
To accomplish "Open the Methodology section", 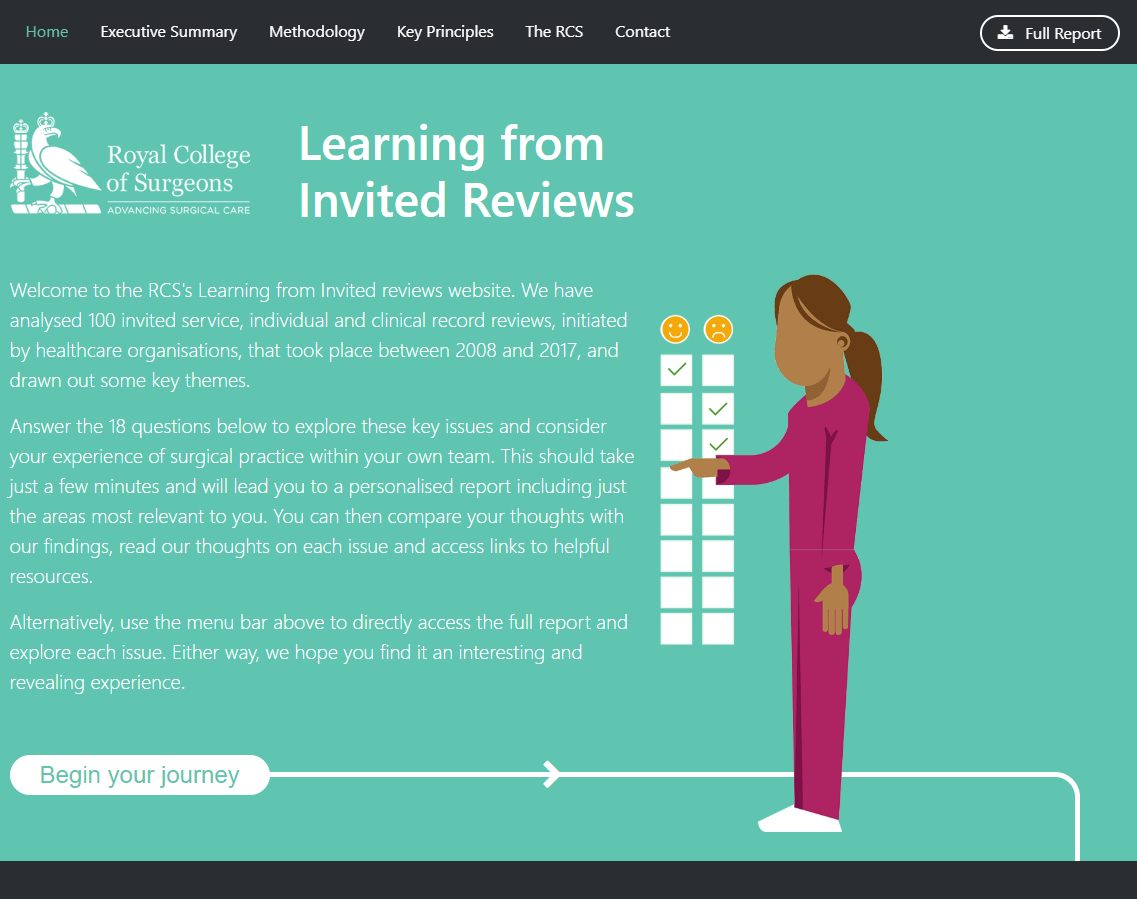I will pos(317,32).
